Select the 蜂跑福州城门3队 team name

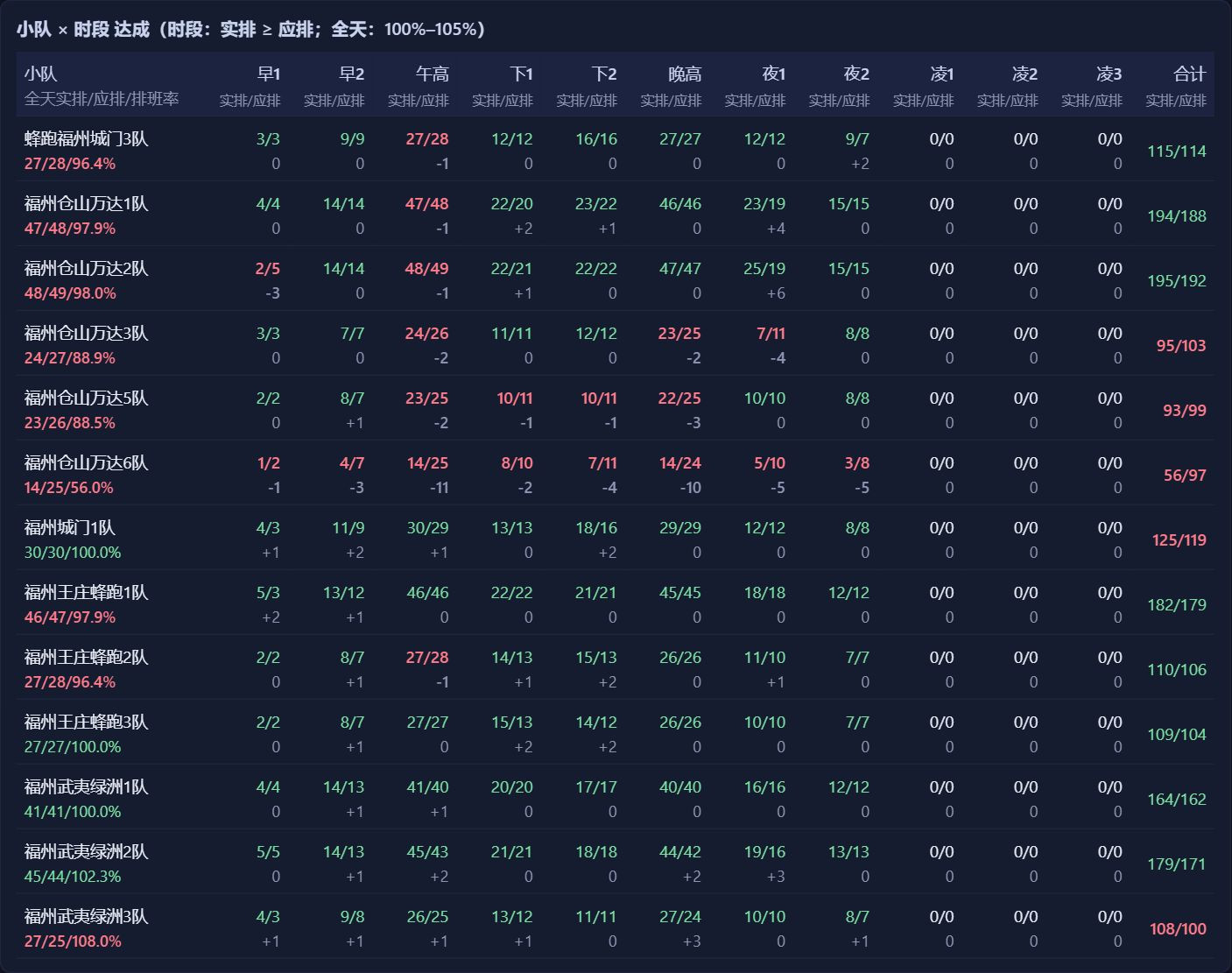click(x=87, y=139)
